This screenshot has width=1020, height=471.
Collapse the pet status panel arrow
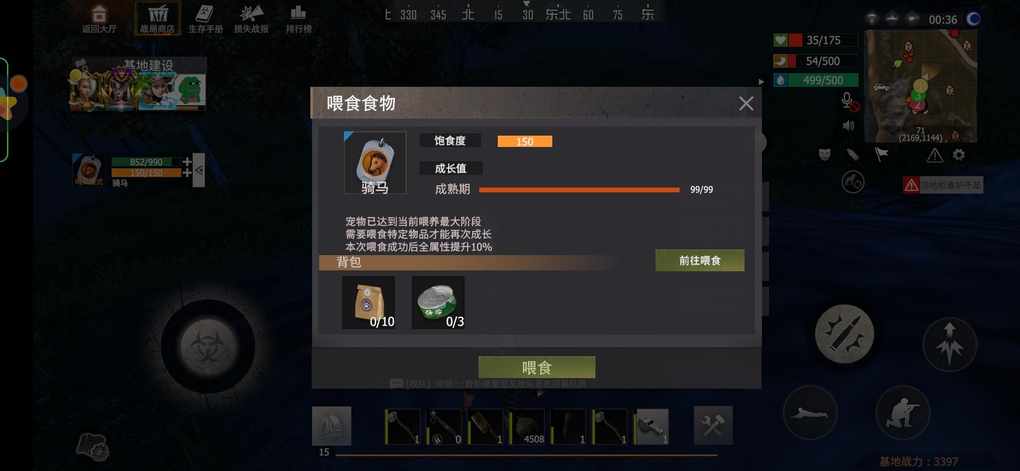point(198,170)
